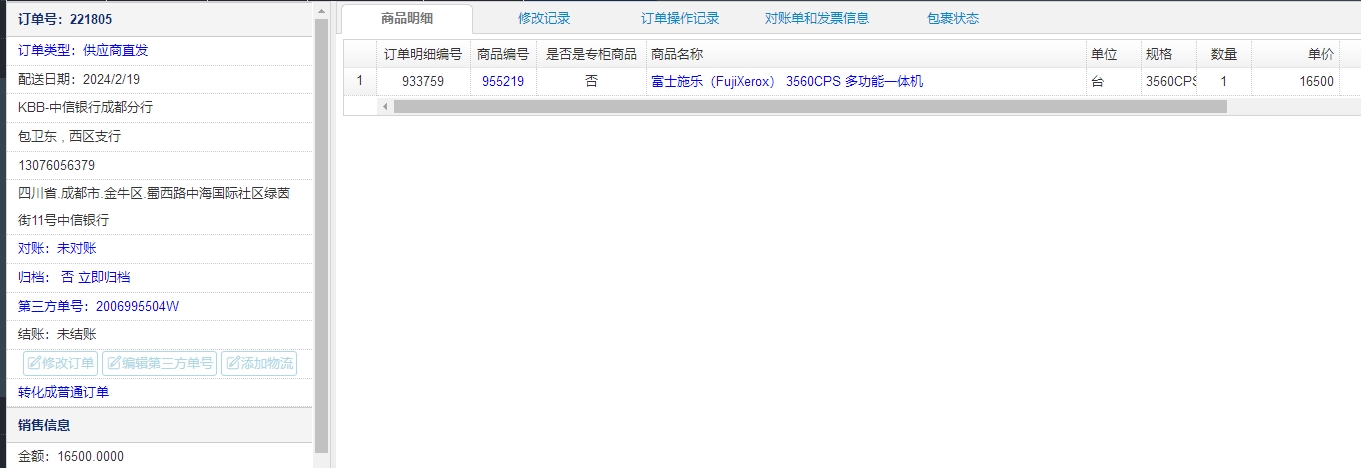1361x468 pixels.
Task: Open the 富士施乐 3560CPS product name link
Action: [787, 82]
